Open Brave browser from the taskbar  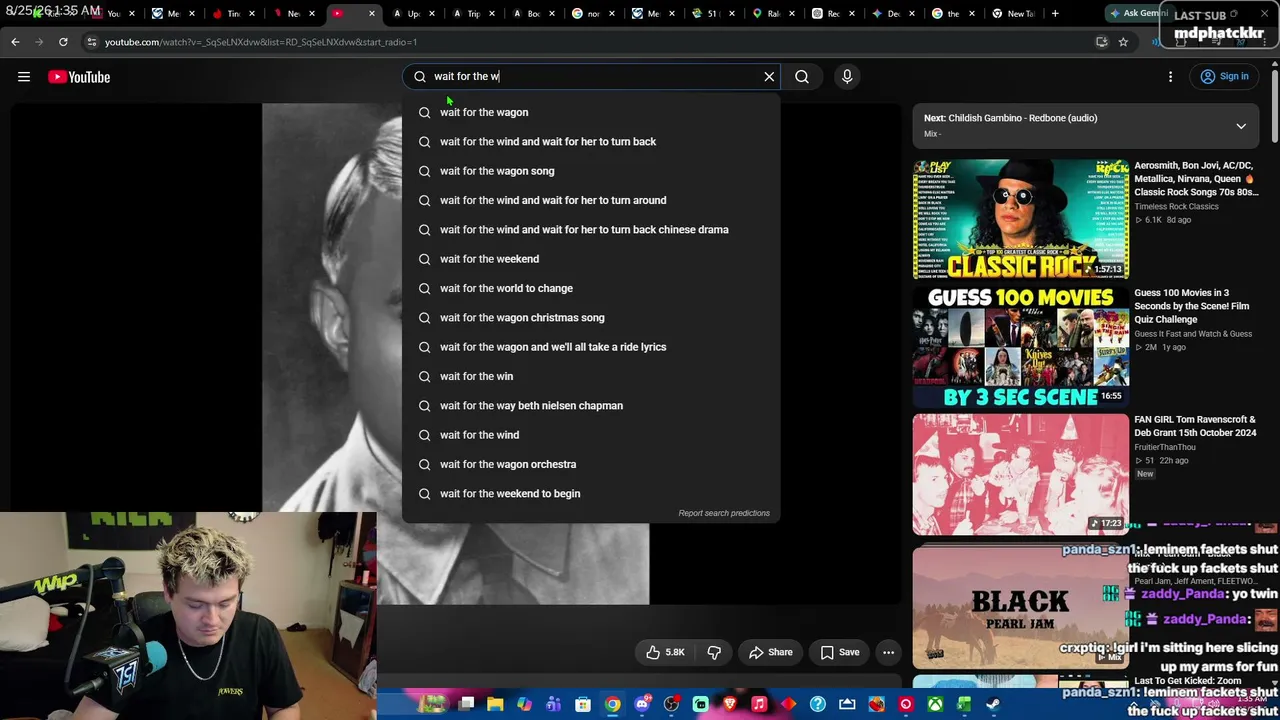pos(730,704)
